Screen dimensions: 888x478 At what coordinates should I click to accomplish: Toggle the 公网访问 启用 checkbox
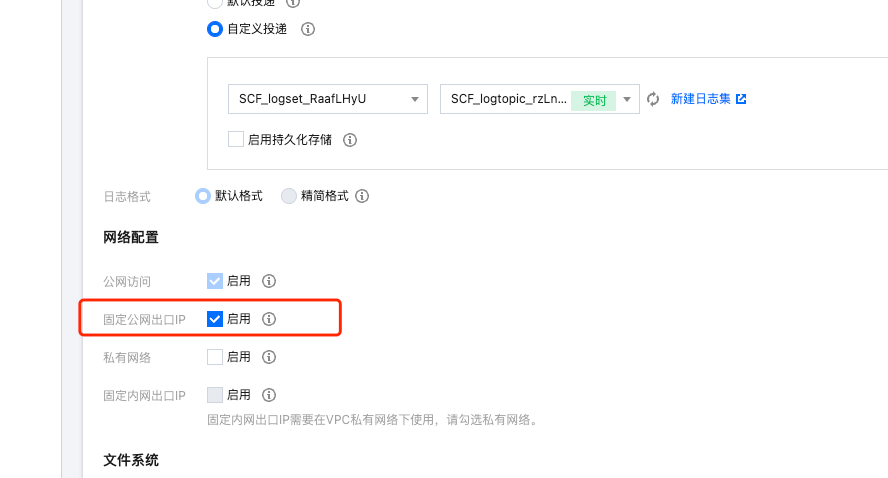[215, 281]
